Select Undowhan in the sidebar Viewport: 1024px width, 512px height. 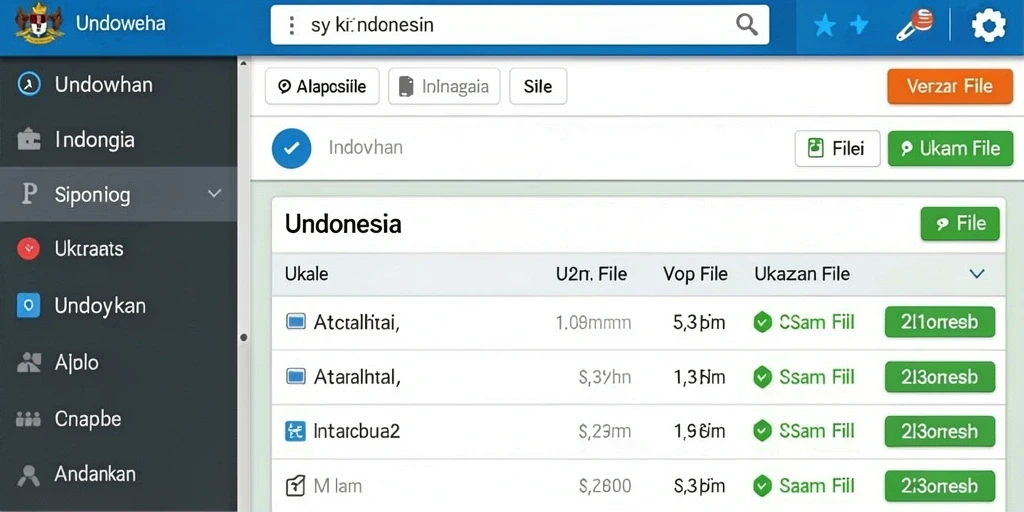coord(118,84)
